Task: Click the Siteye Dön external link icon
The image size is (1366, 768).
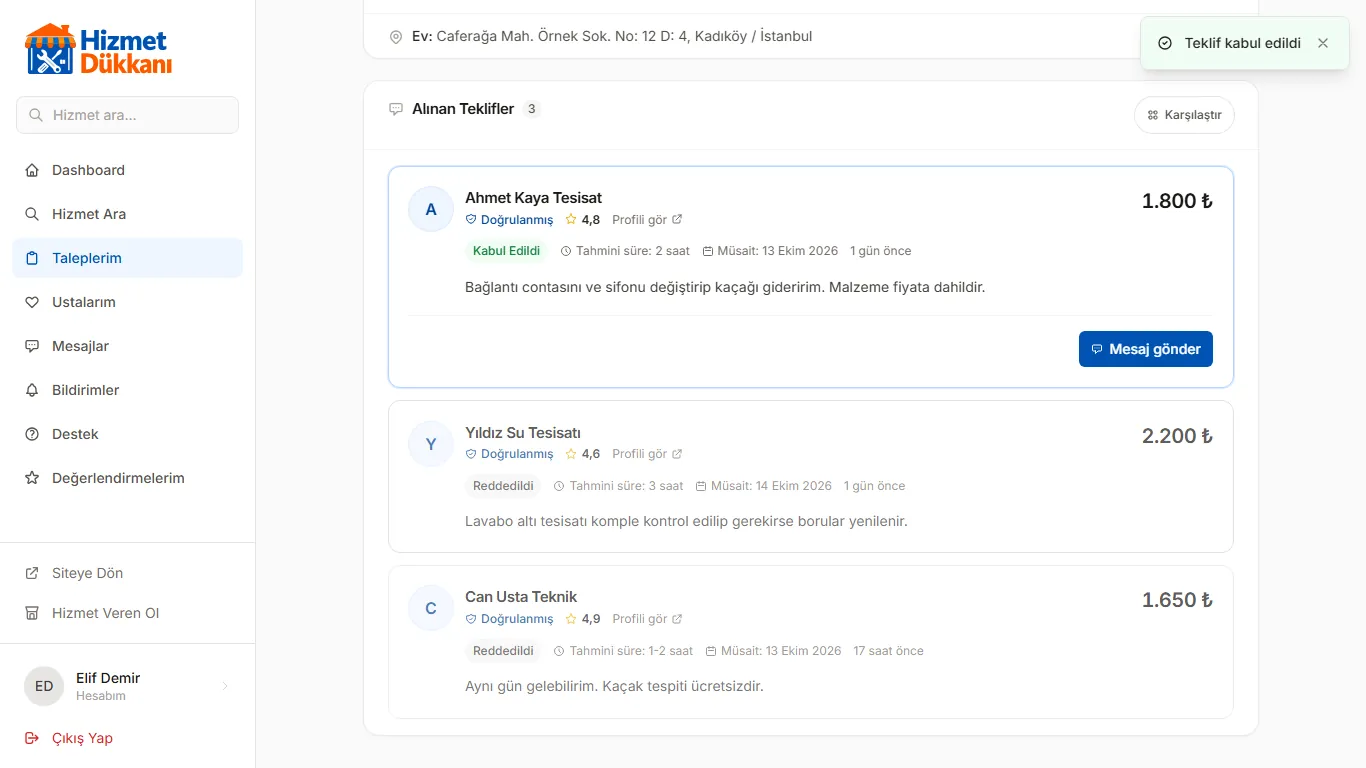Action: click(x=32, y=573)
